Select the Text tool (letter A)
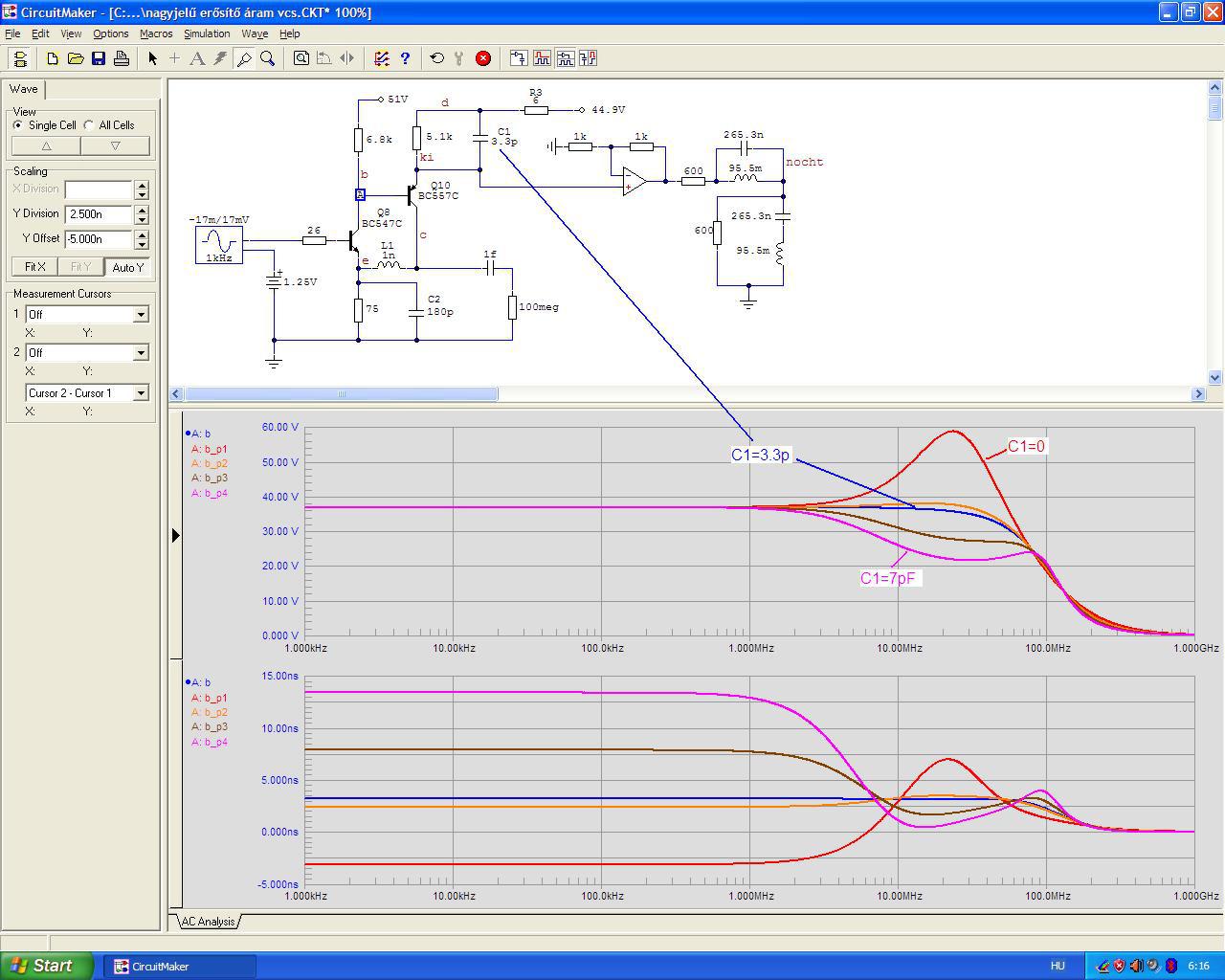The image size is (1225, 980). [197, 58]
